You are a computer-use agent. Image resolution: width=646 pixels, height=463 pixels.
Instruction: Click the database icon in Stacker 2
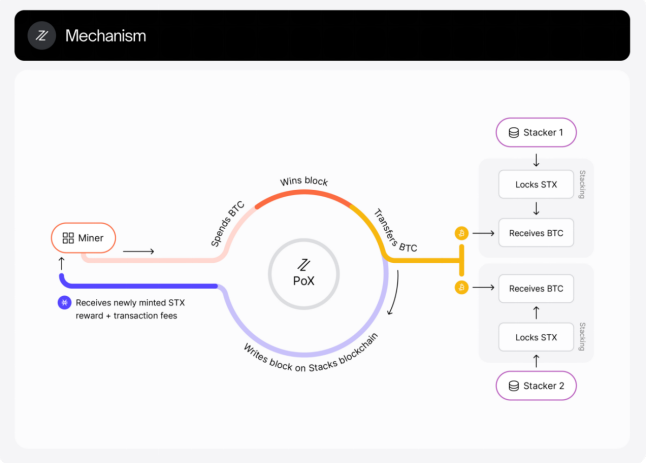click(x=514, y=385)
